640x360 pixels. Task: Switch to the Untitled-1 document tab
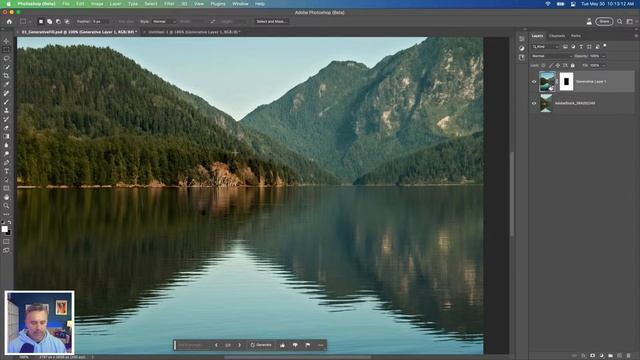[193, 32]
